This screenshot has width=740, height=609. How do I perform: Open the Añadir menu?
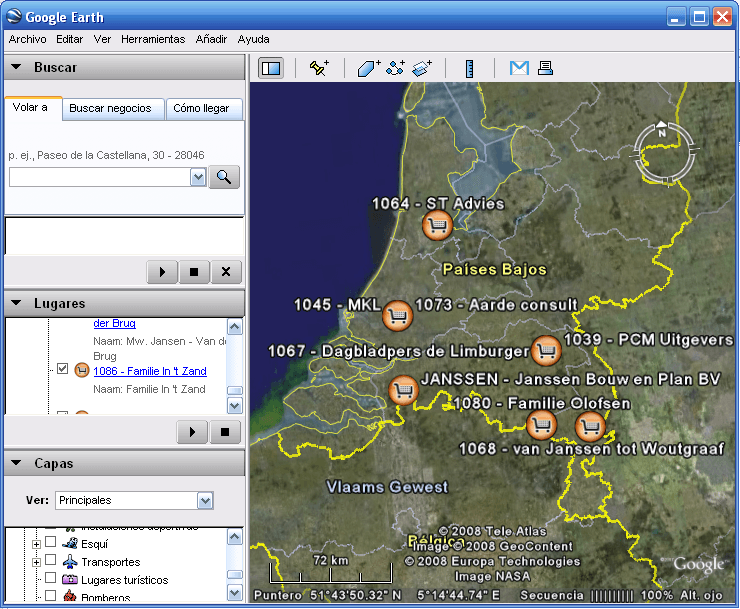coord(211,39)
